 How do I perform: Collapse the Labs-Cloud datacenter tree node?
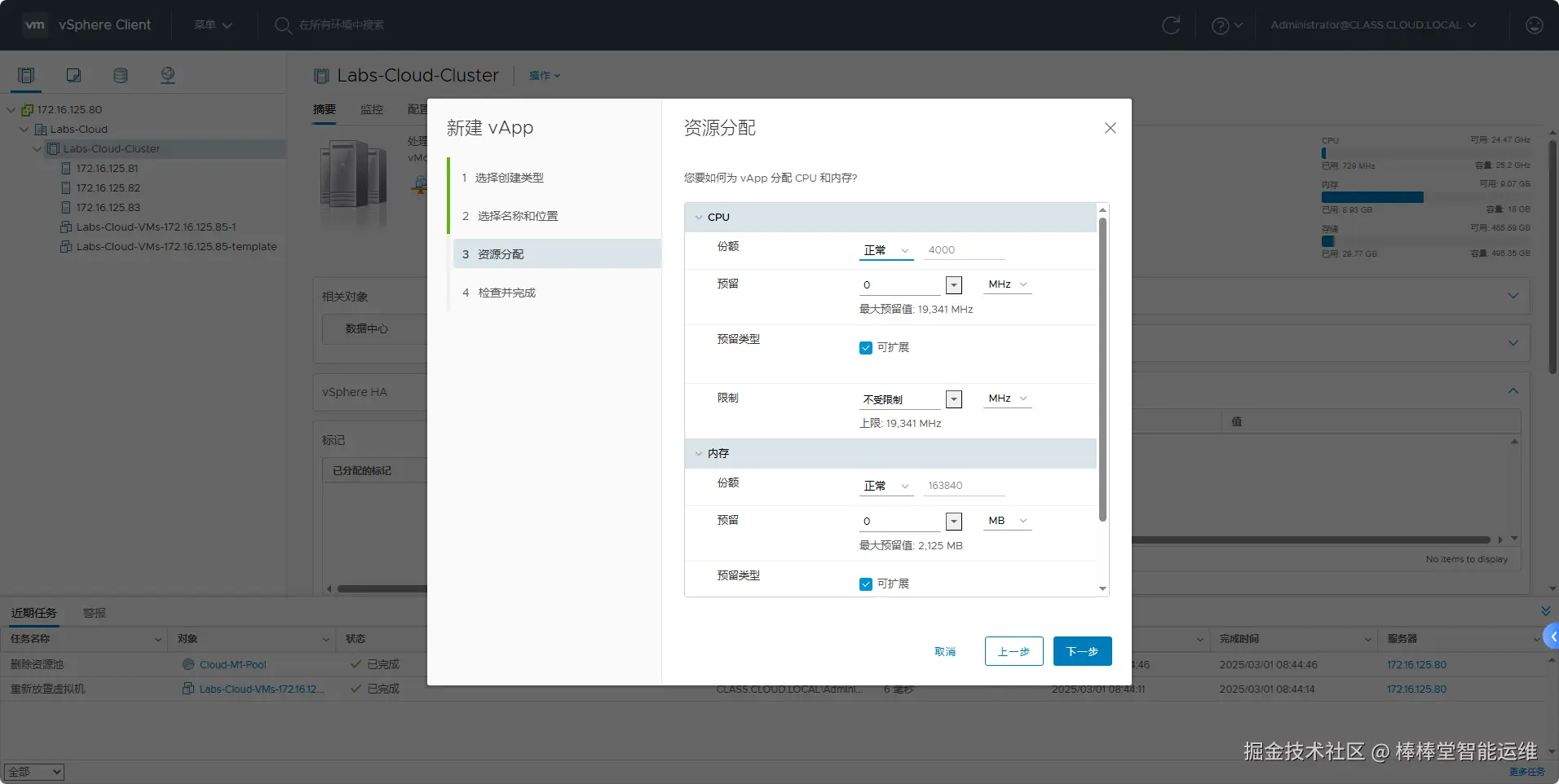[x=24, y=130]
